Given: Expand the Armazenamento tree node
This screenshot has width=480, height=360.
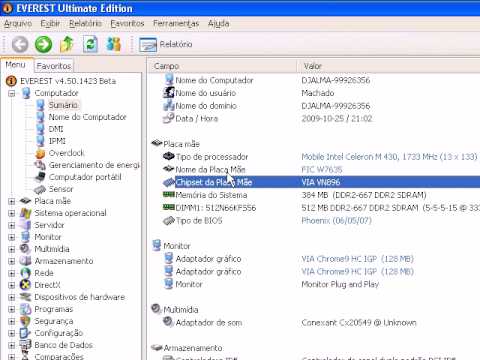Looking at the screenshot, I should (12, 261).
